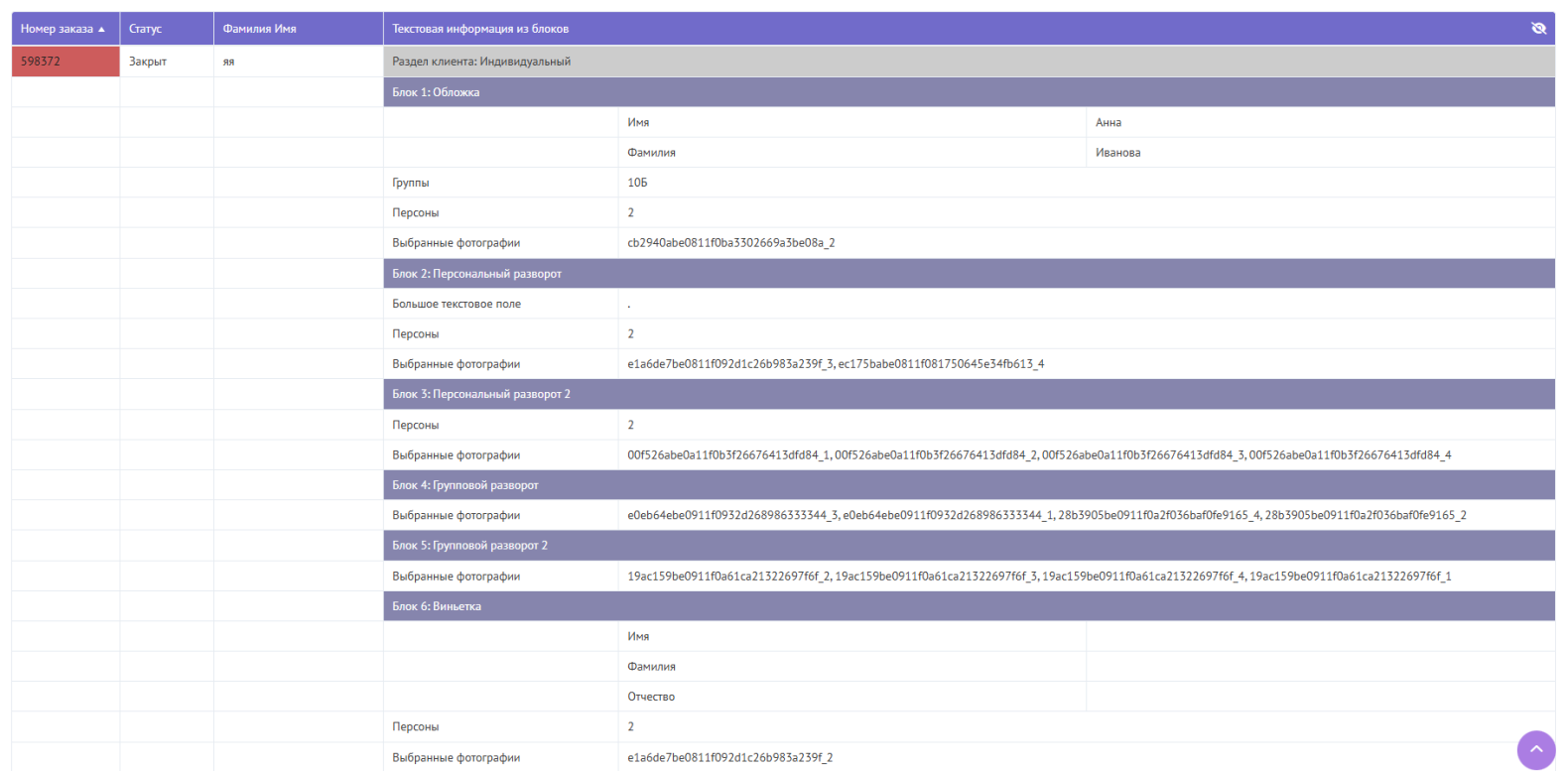Sort by the Статус column header
The image size is (1568, 771).
(145, 29)
